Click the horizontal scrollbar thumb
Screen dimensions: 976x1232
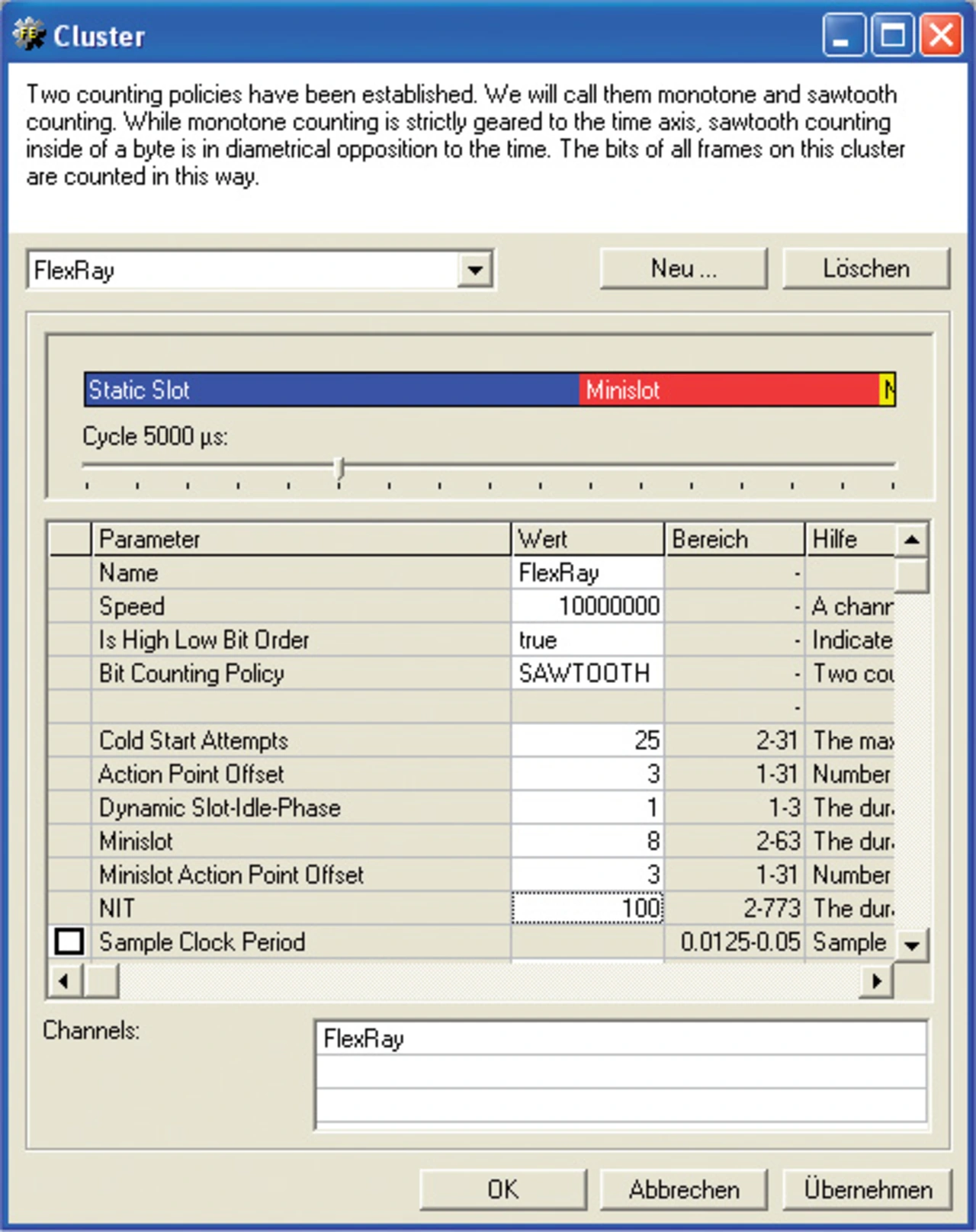101,980
